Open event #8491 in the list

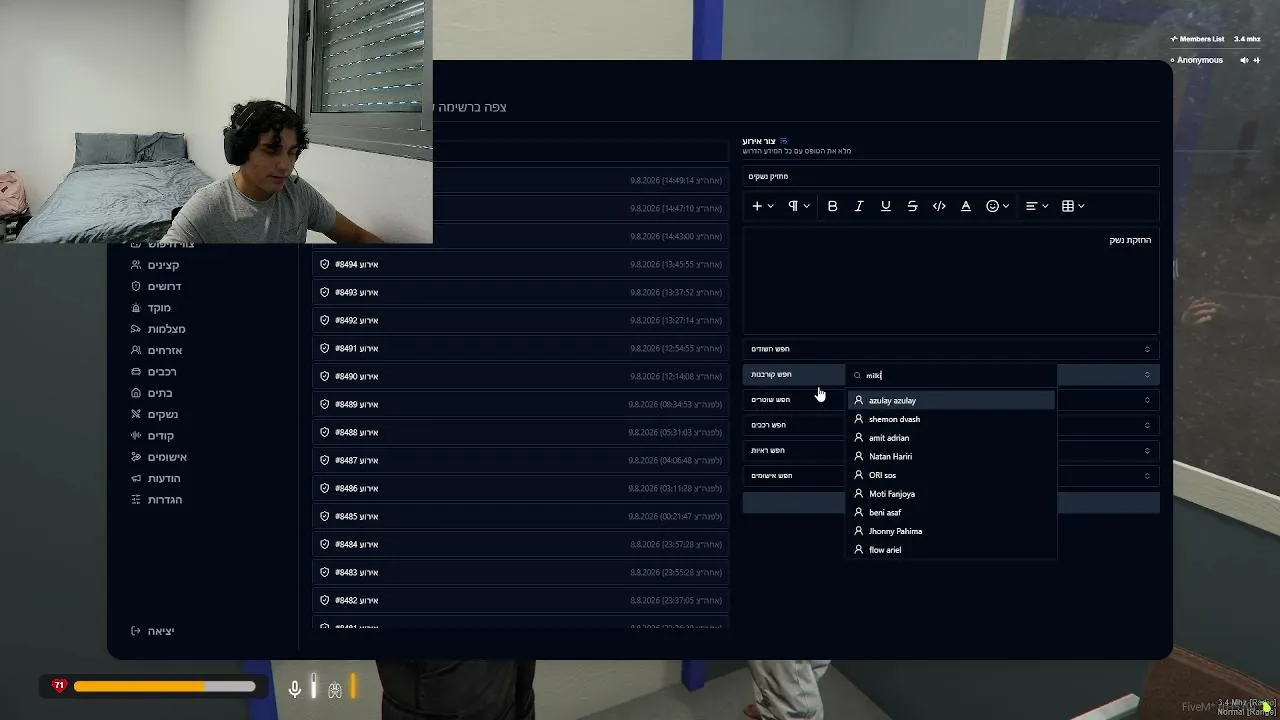click(521, 348)
